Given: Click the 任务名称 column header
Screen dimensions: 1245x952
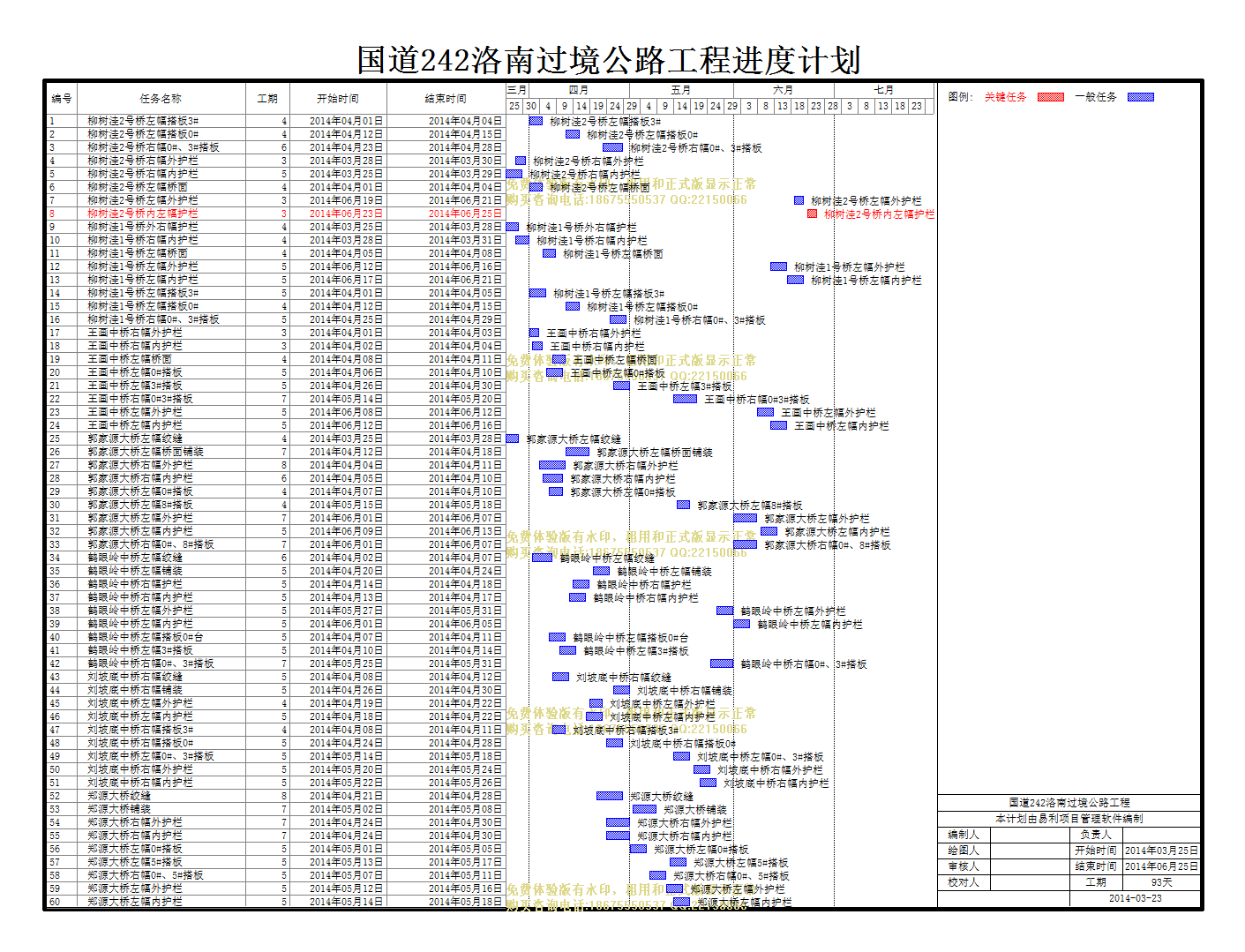Looking at the screenshot, I should [x=161, y=98].
